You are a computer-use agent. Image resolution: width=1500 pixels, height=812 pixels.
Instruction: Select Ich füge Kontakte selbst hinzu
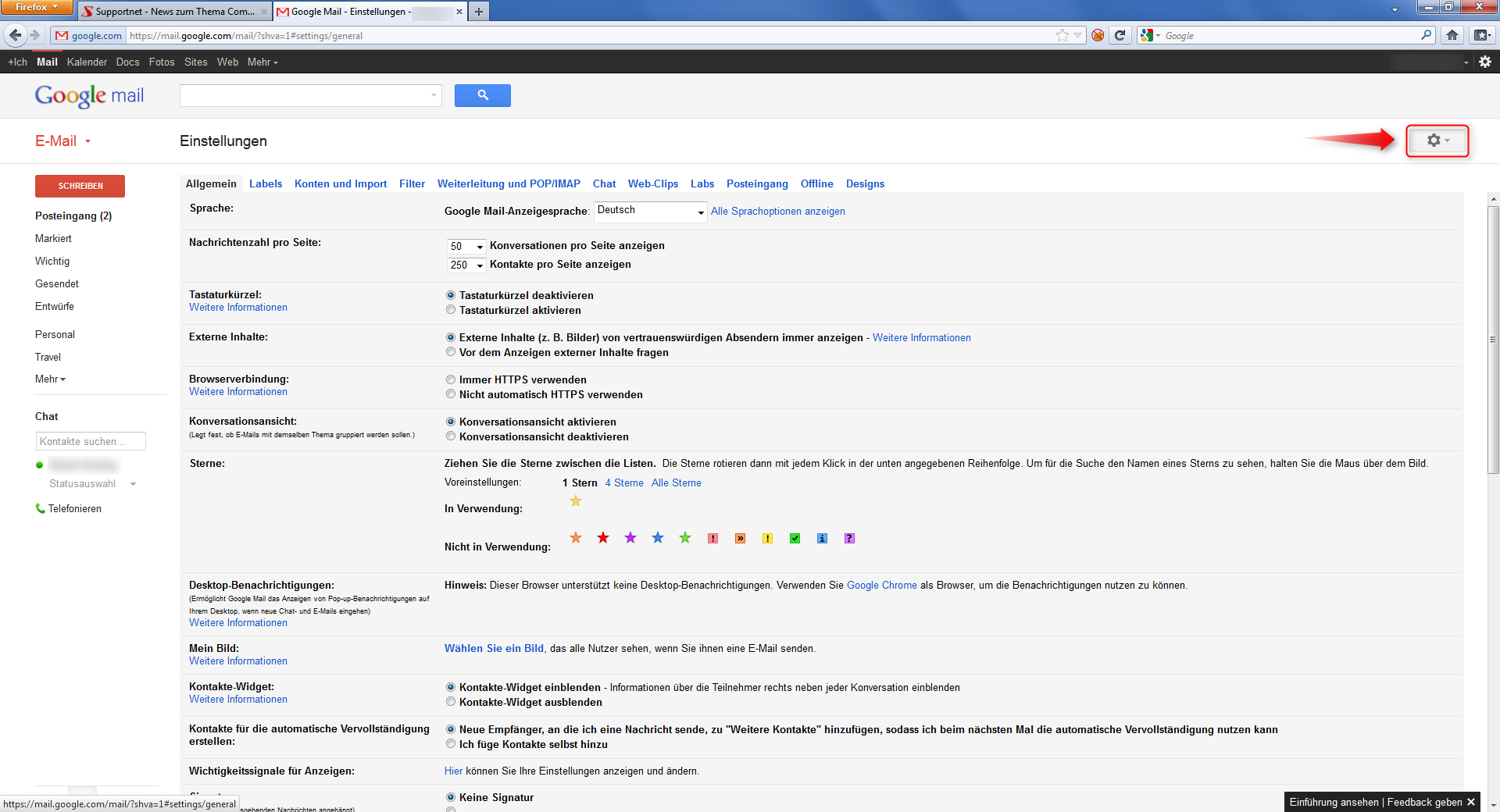pos(451,744)
